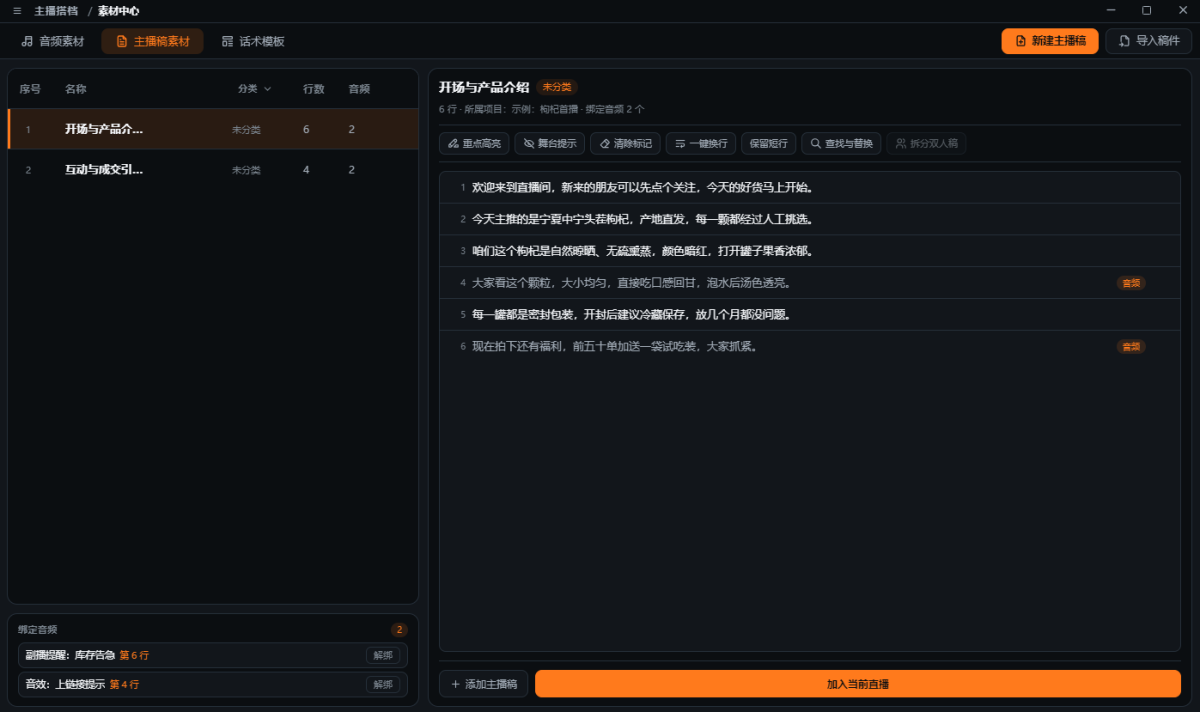Click the 拆分双人稿 split button
Viewport: 1200px width, 712px height.
(926, 144)
